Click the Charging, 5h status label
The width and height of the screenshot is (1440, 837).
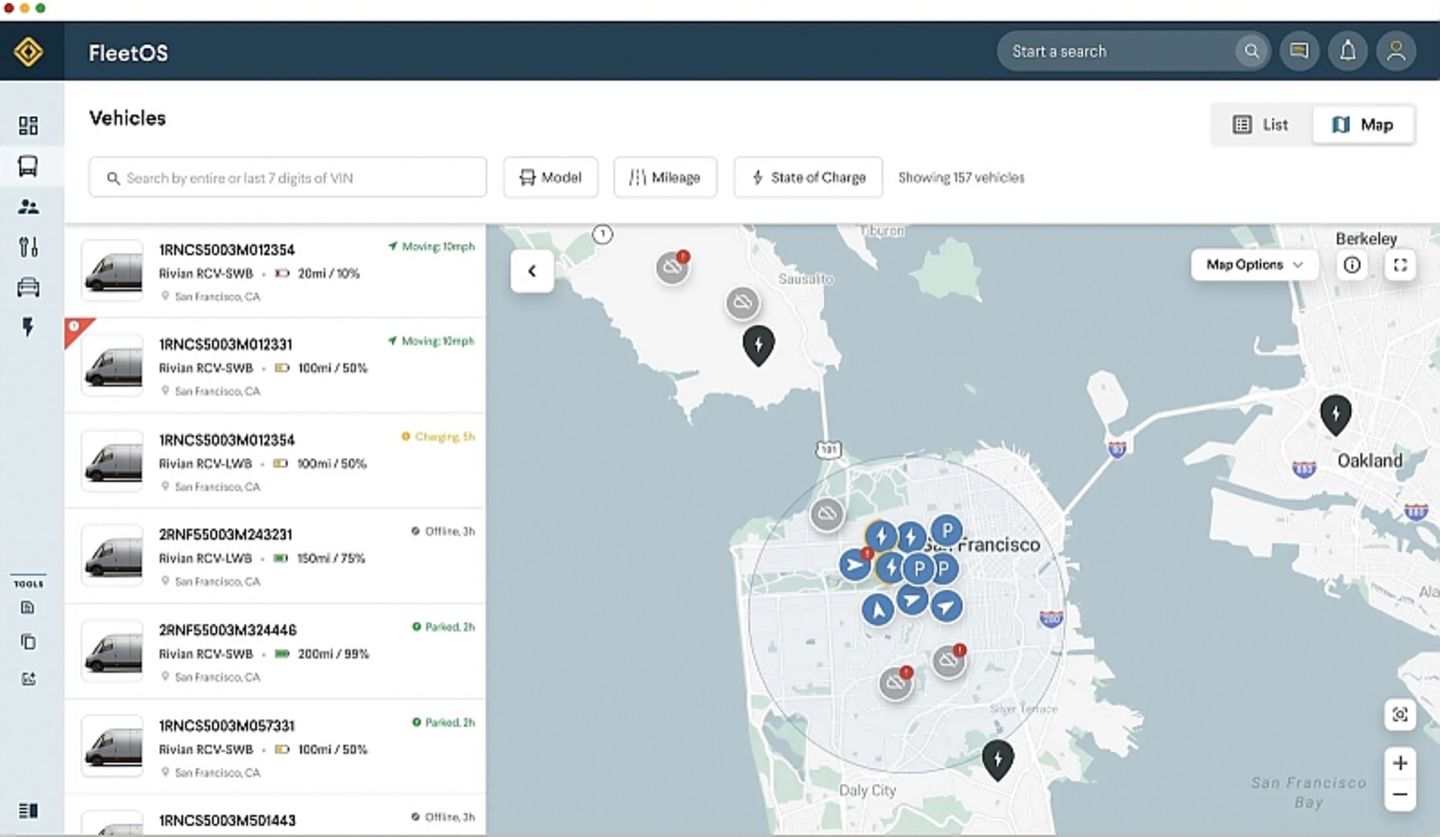pos(438,437)
